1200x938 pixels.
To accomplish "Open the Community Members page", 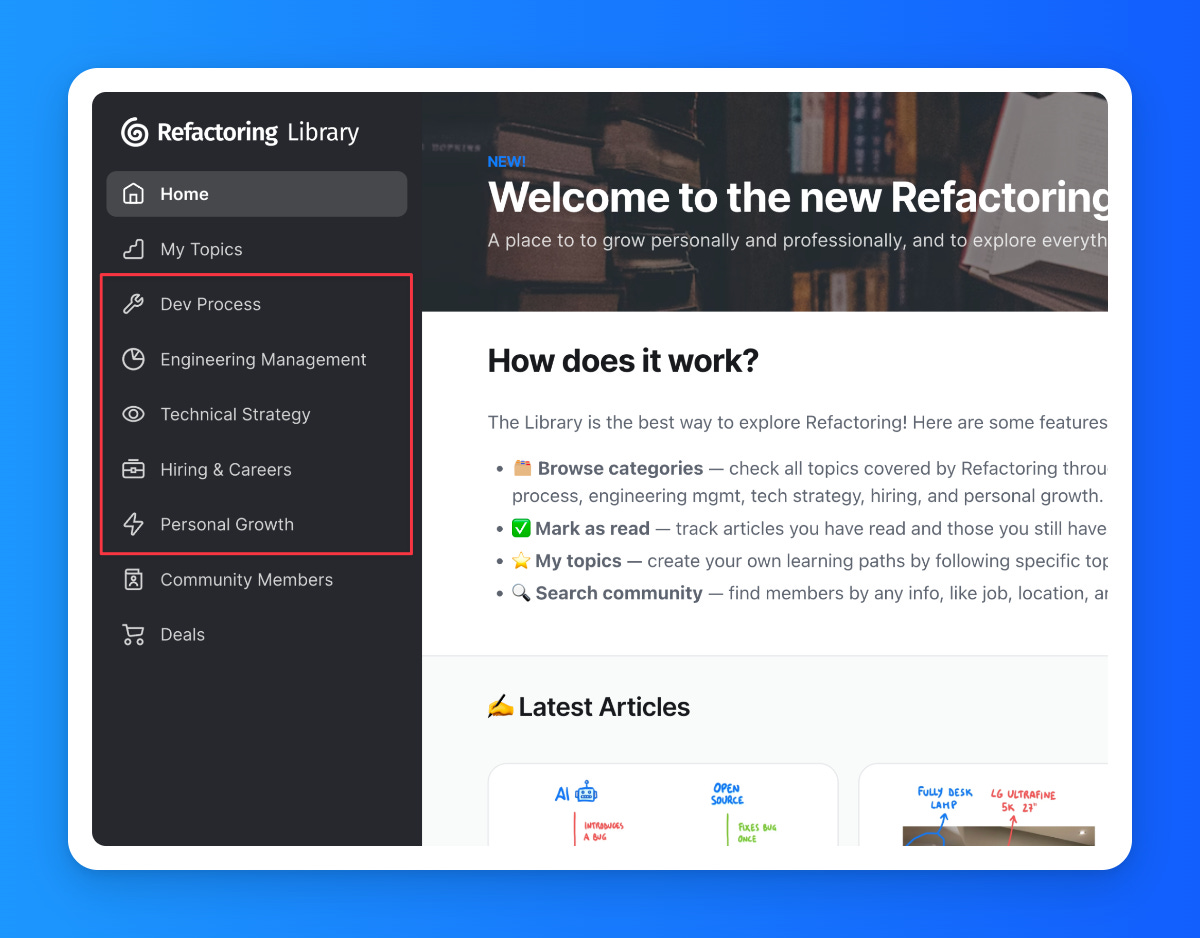I will click(x=257, y=579).
